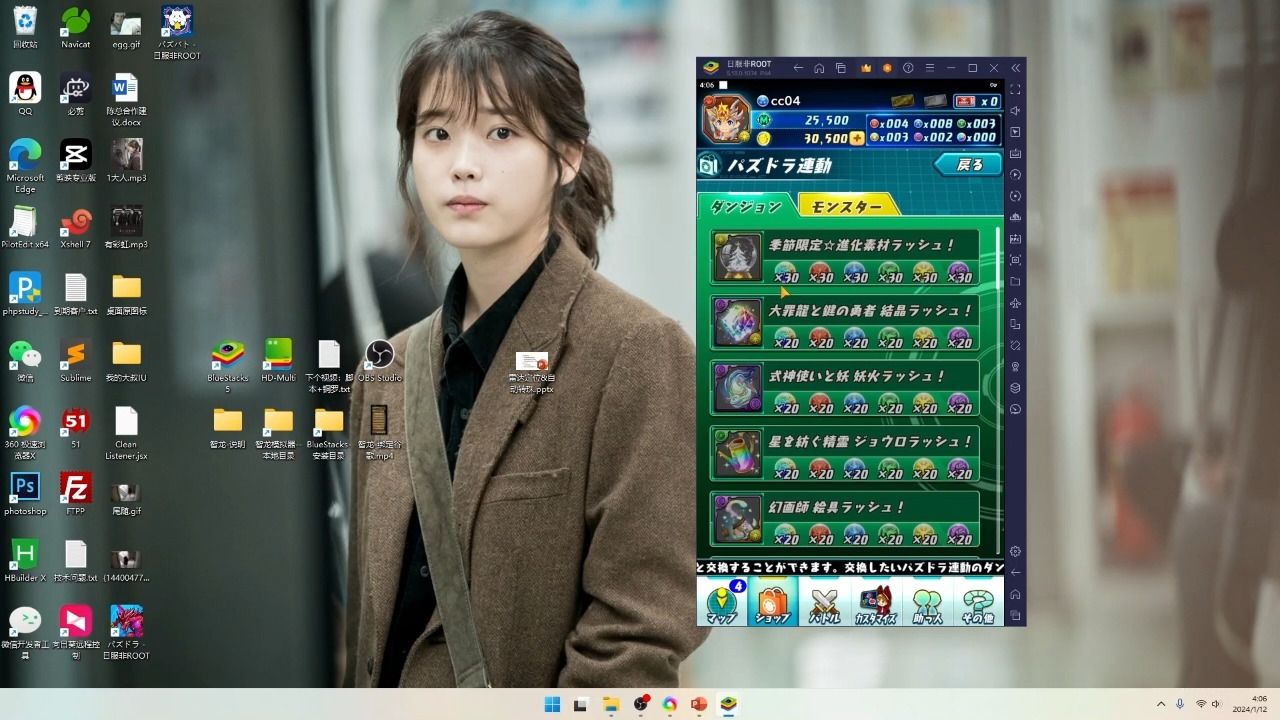The image size is (1280, 720).
Task: Open the Windows Start button on taskbar
Action: [552, 704]
